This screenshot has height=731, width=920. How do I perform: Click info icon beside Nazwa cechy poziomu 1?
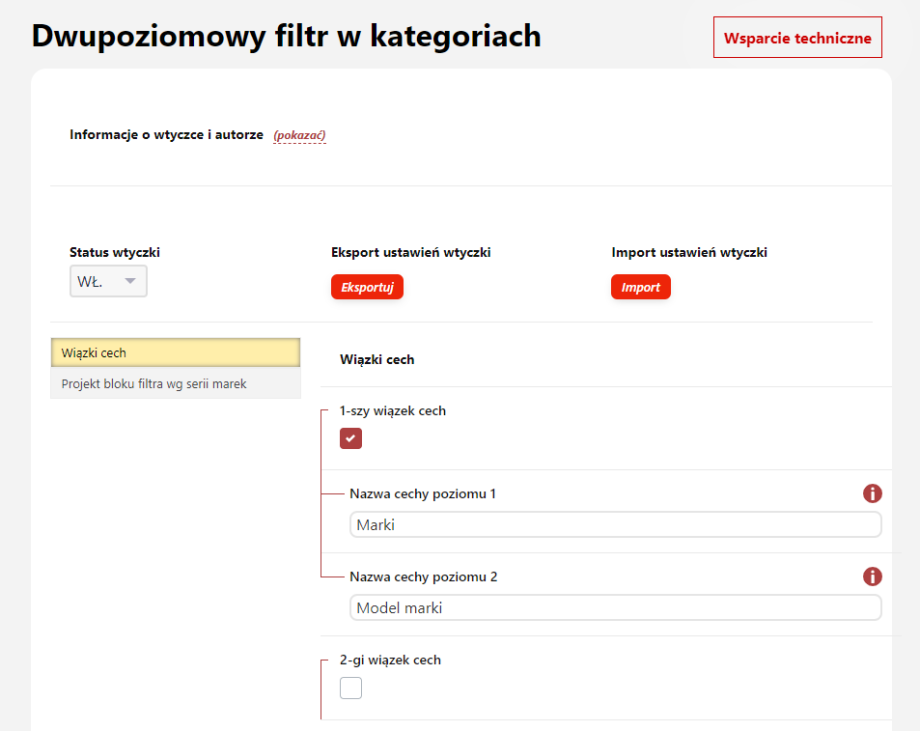[x=872, y=494]
